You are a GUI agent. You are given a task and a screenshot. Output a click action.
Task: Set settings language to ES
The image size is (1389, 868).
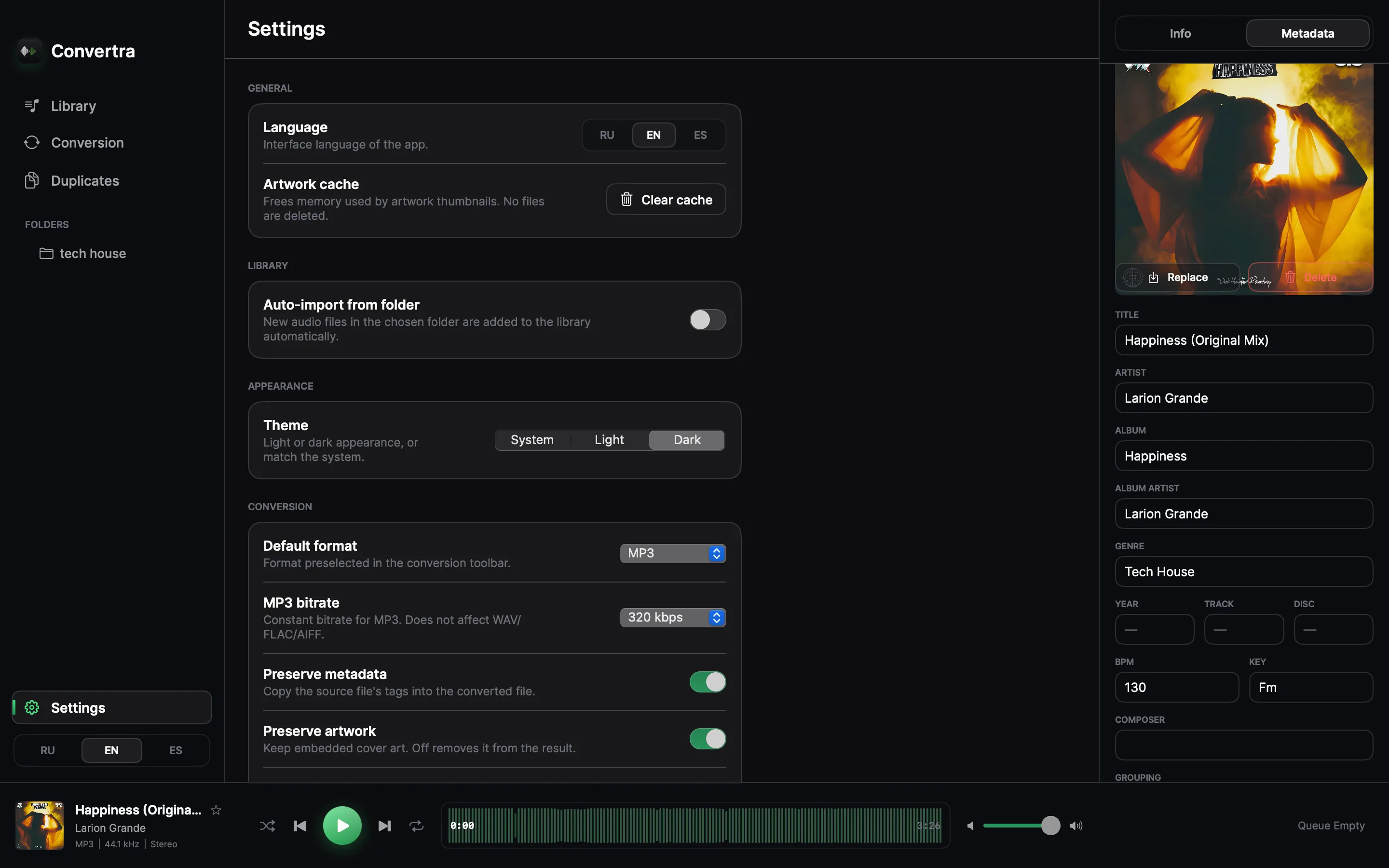tap(700, 135)
